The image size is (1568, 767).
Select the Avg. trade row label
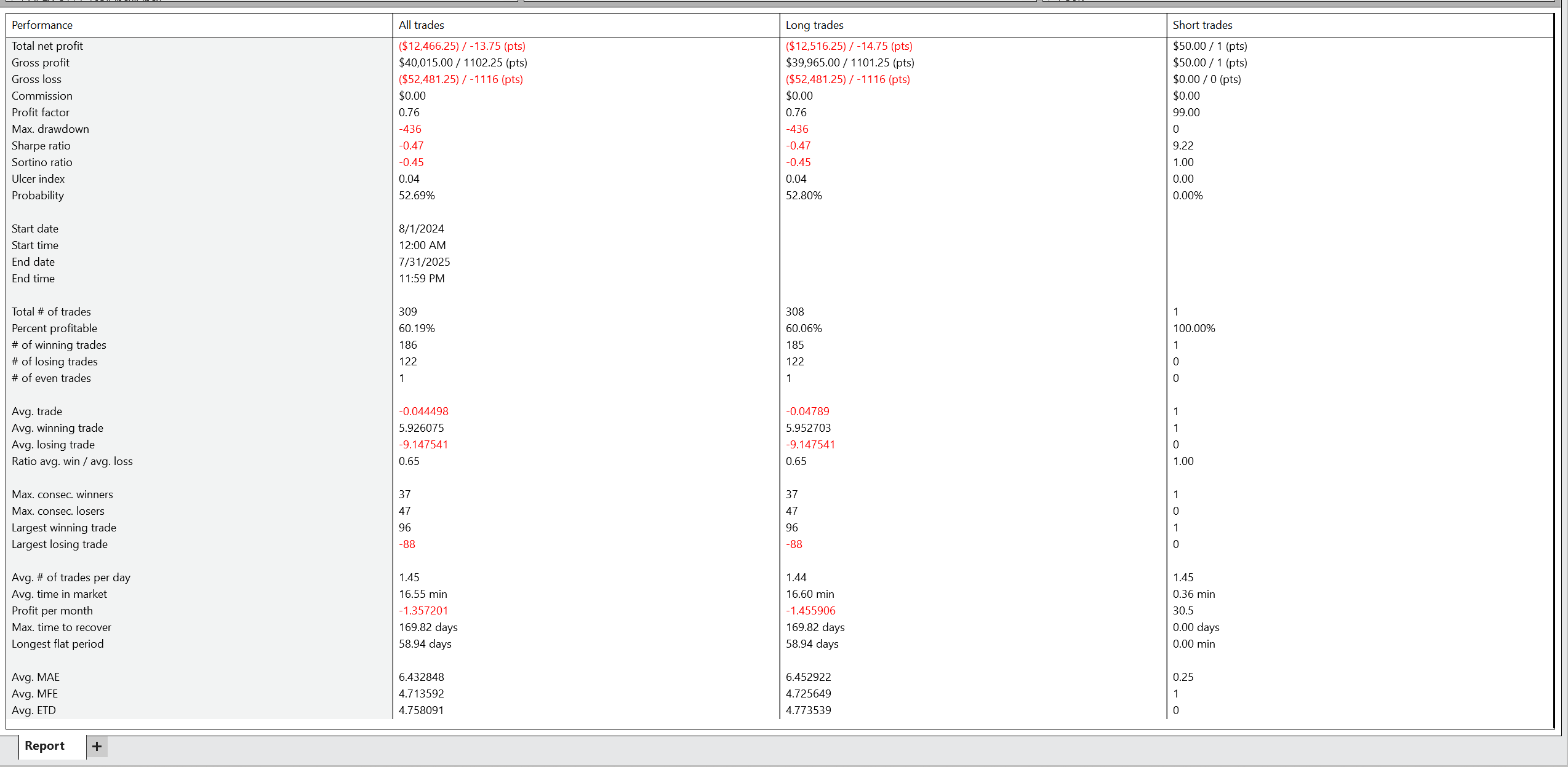pyautogui.click(x=36, y=411)
